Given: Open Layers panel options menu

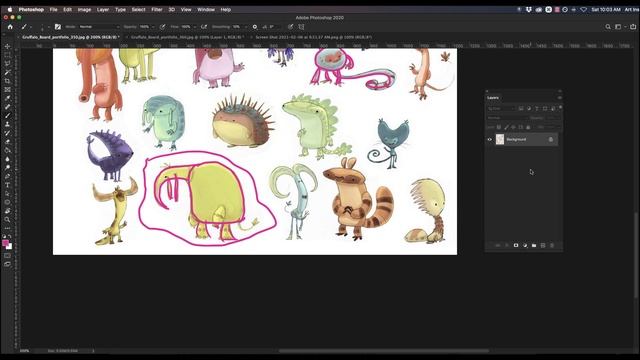Looking at the screenshot, I should [560, 98].
